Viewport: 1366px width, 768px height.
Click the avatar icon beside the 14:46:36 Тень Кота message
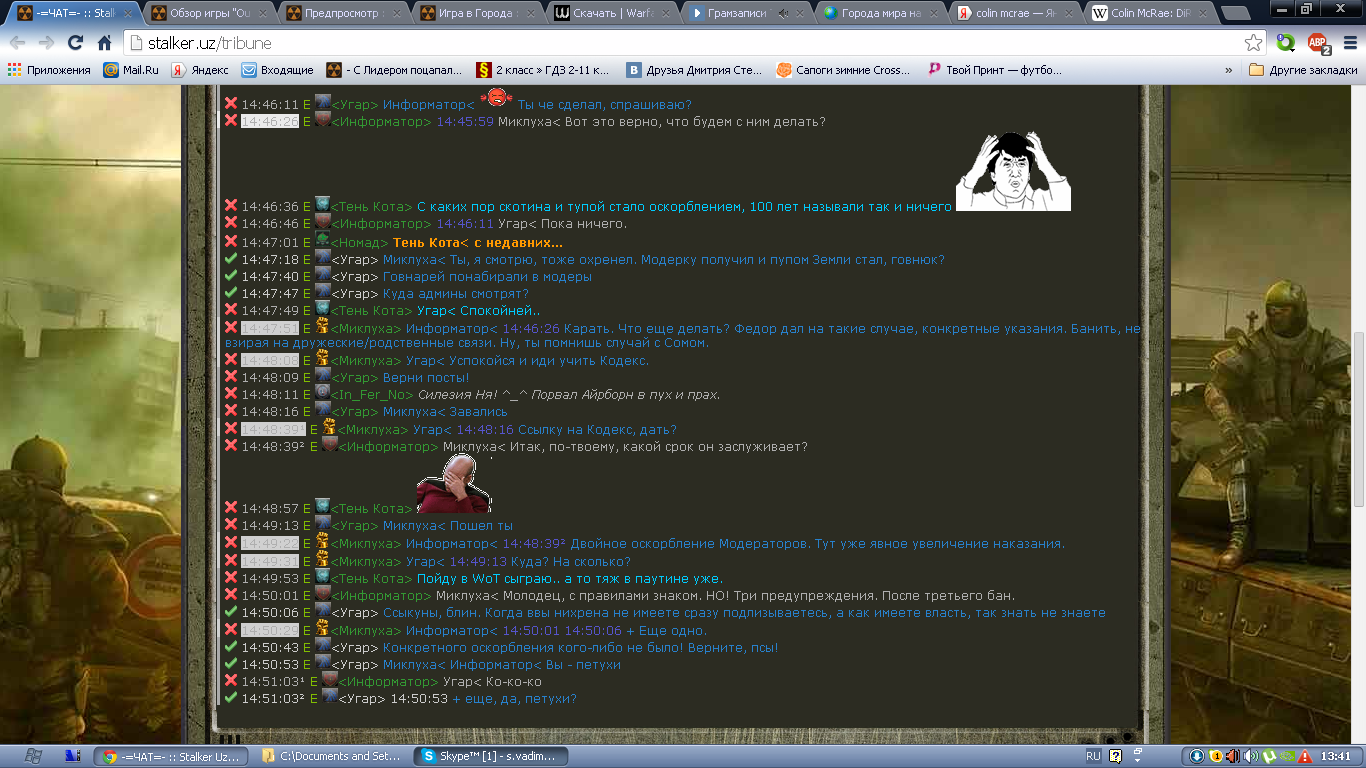[322, 205]
